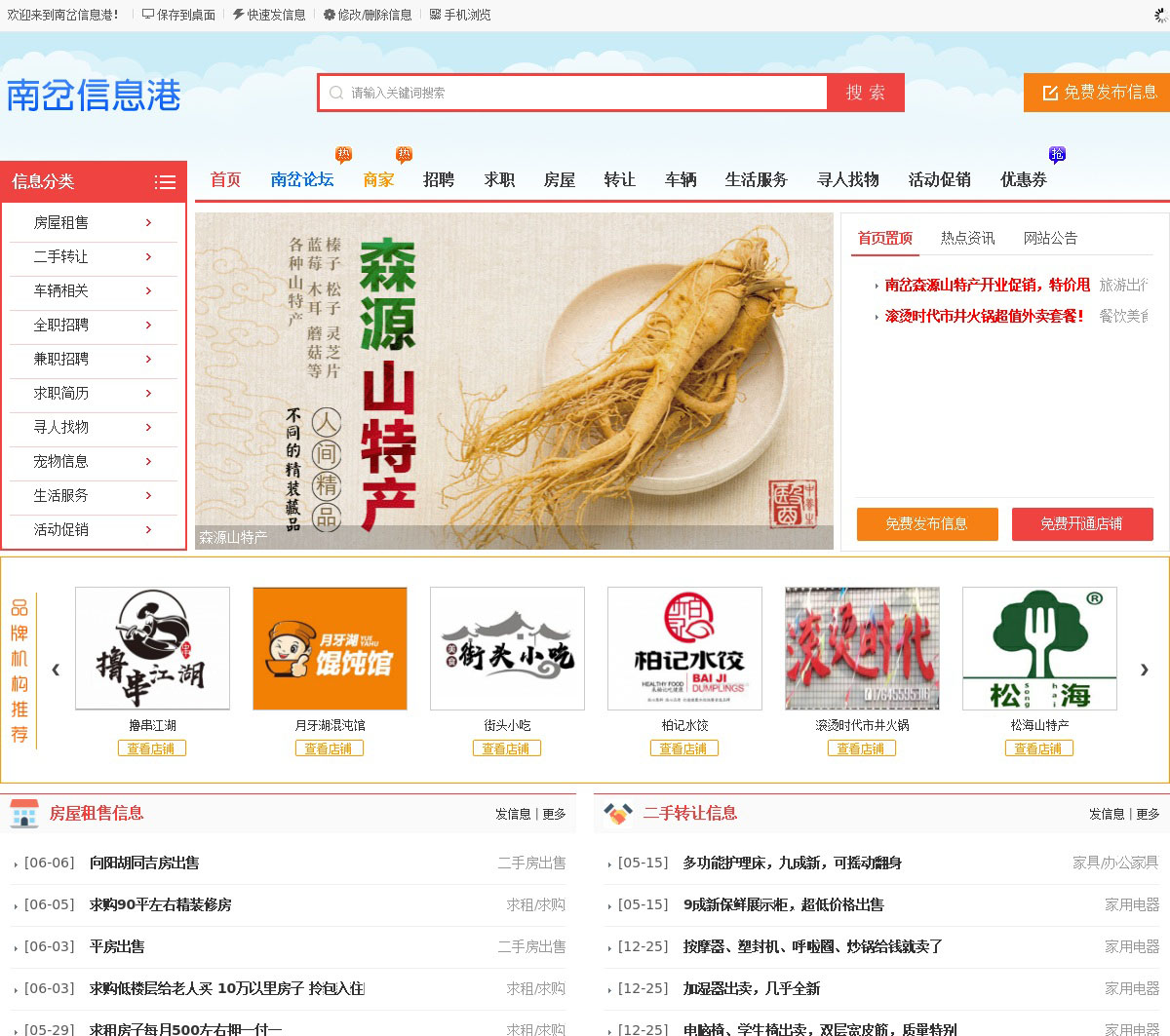1170x1036 pixels.
Task: Click the hamburger list icon beside 信息分类
Action: click(x=165, y=182)
